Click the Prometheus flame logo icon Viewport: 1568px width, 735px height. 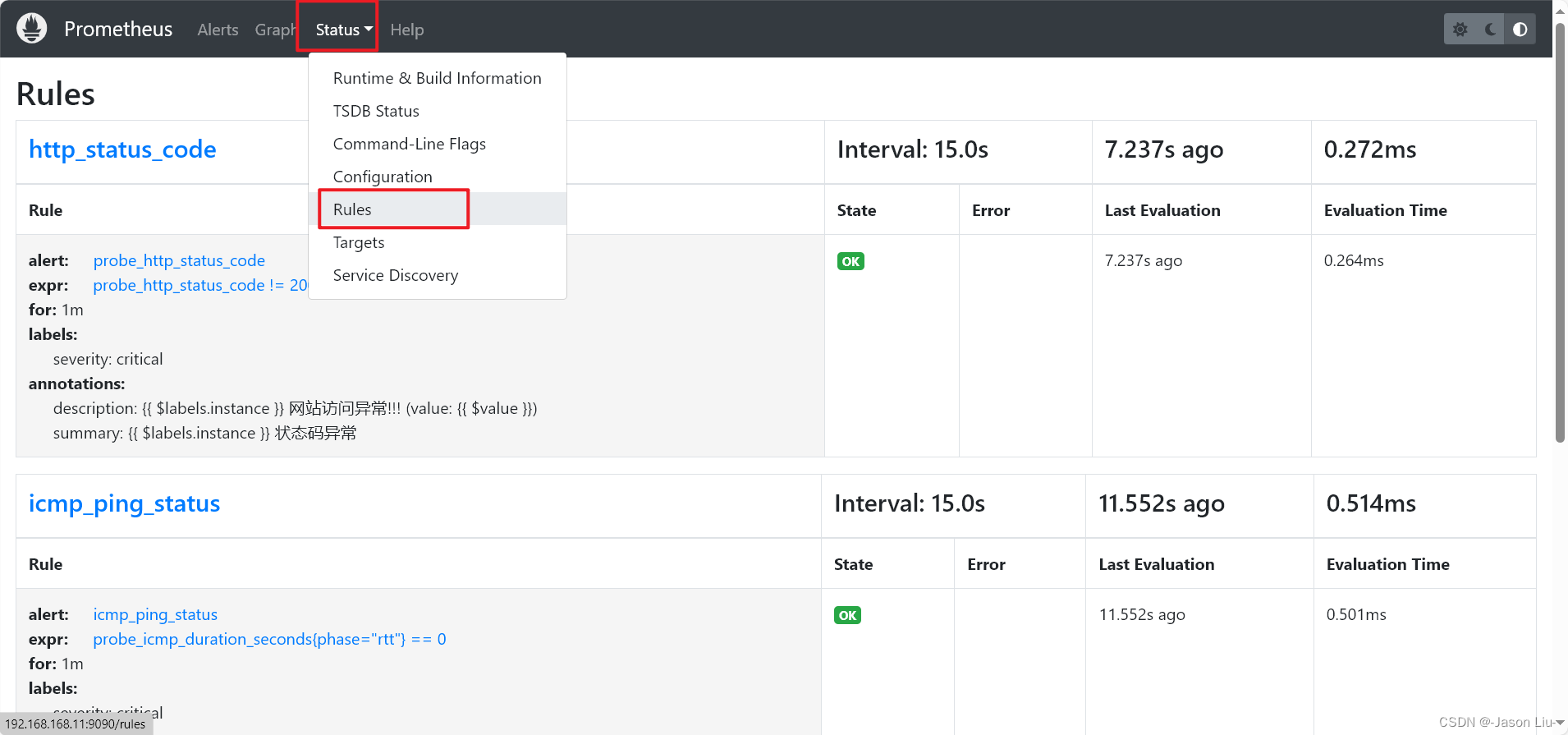click(x=32, y=29)
